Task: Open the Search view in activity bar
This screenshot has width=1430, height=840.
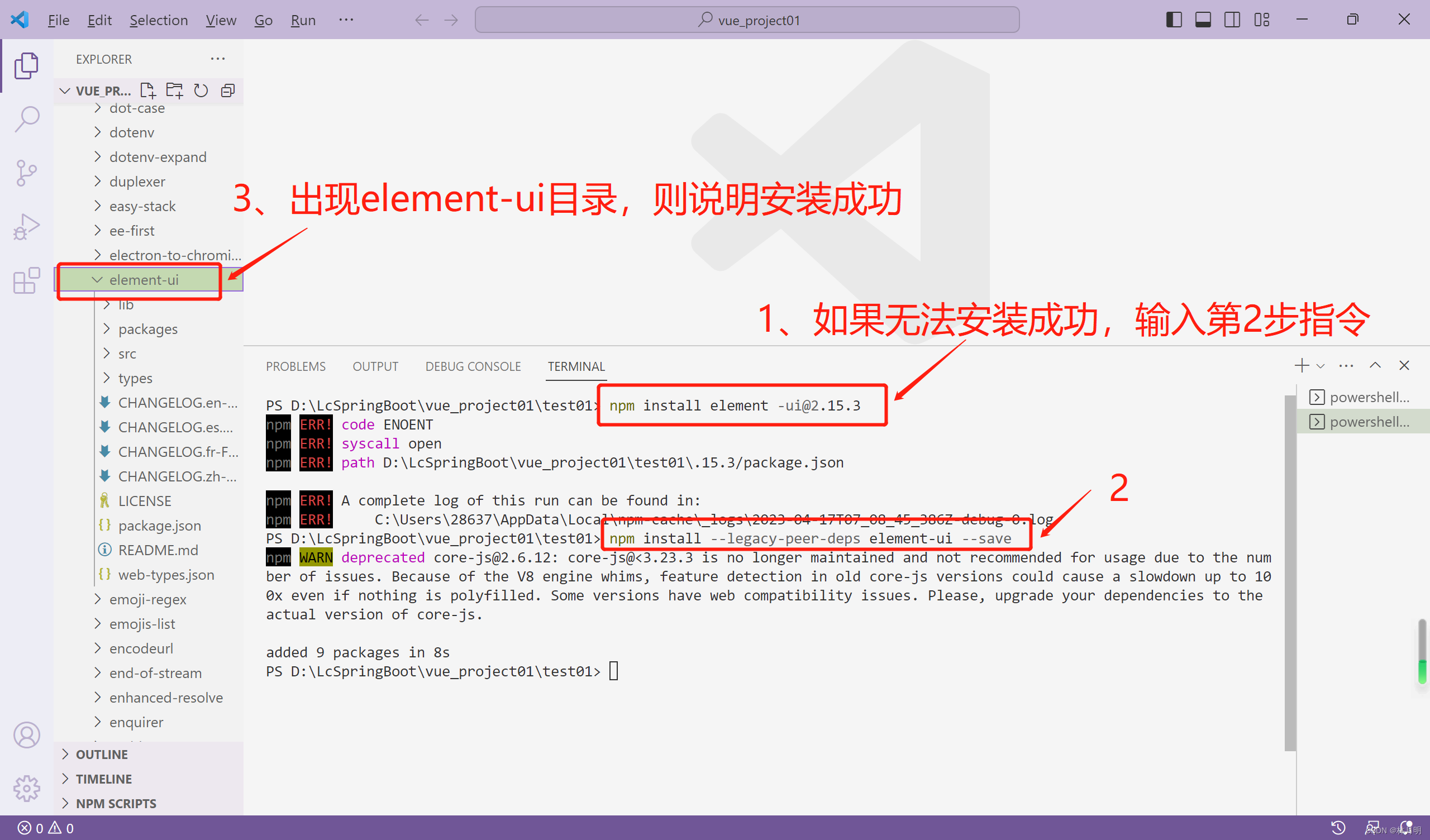Action: click(27, 118)
